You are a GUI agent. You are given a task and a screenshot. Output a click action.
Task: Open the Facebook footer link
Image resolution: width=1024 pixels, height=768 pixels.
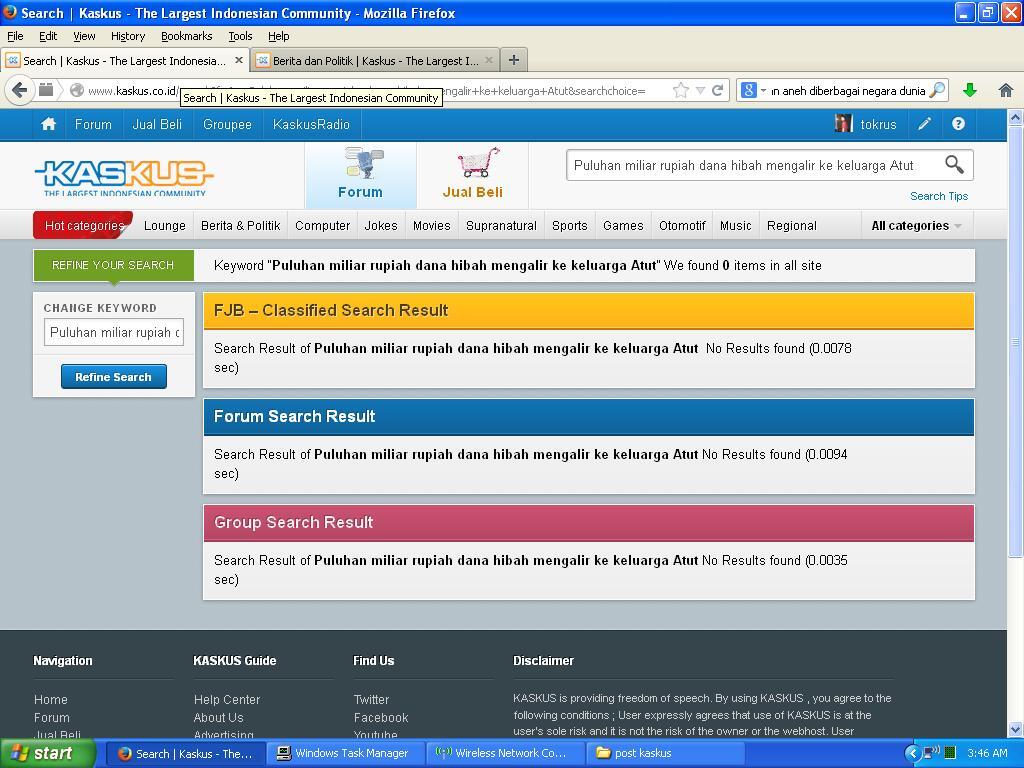click(381, 717)
